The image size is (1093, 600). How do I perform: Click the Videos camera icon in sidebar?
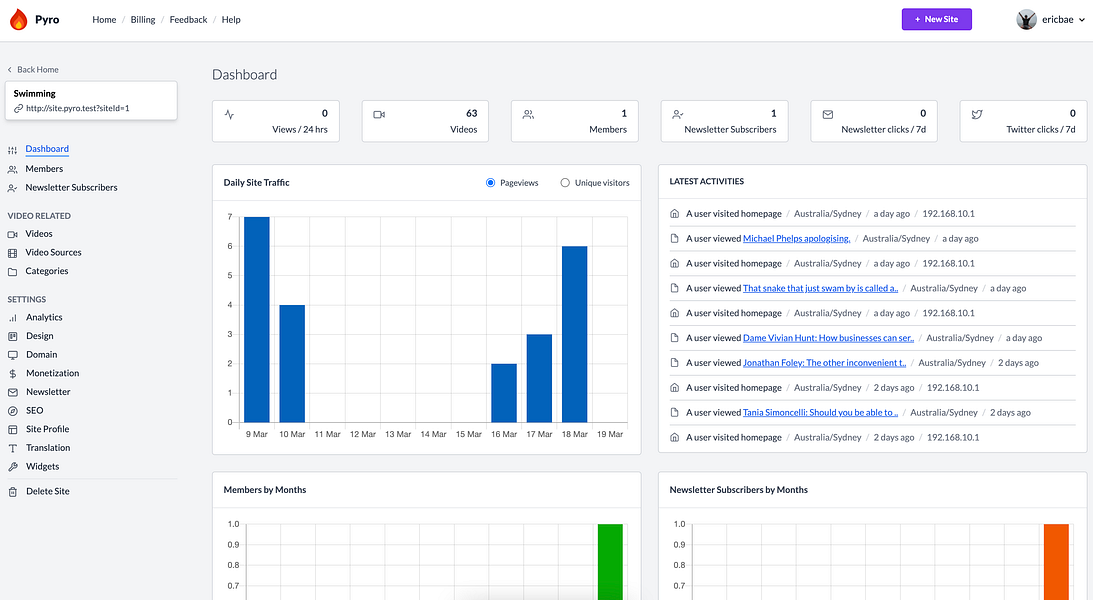tap(13, 234)
